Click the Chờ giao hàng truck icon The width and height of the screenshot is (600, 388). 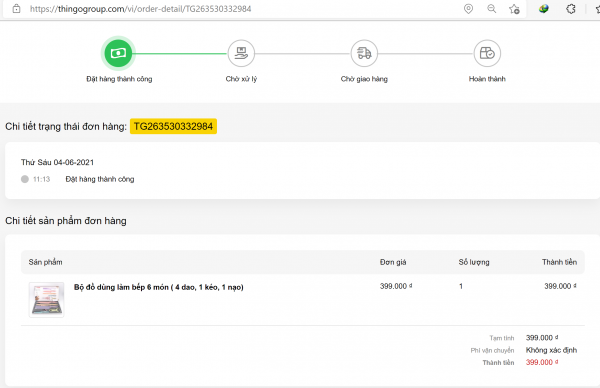[x=364, y=53]
